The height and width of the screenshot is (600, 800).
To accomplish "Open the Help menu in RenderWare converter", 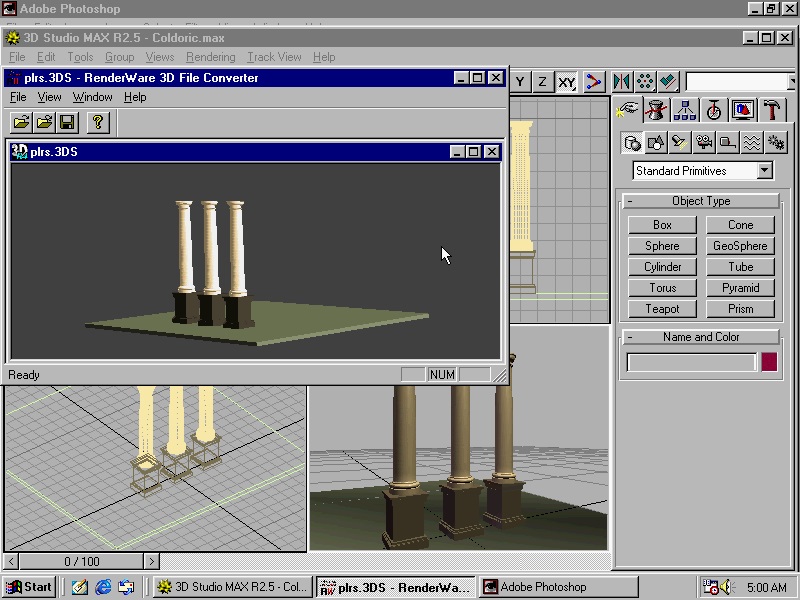I will pos(135,97).
